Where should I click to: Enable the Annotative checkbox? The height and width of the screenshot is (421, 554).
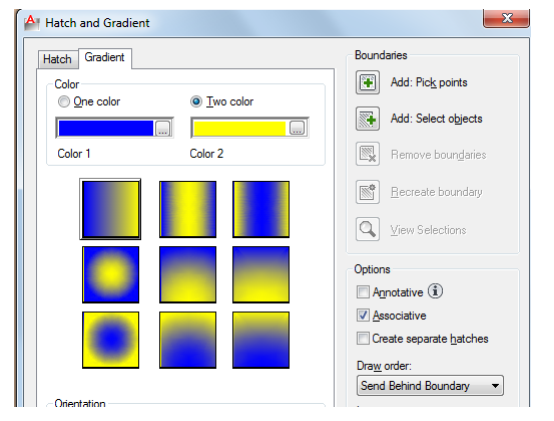pos(363,292)
